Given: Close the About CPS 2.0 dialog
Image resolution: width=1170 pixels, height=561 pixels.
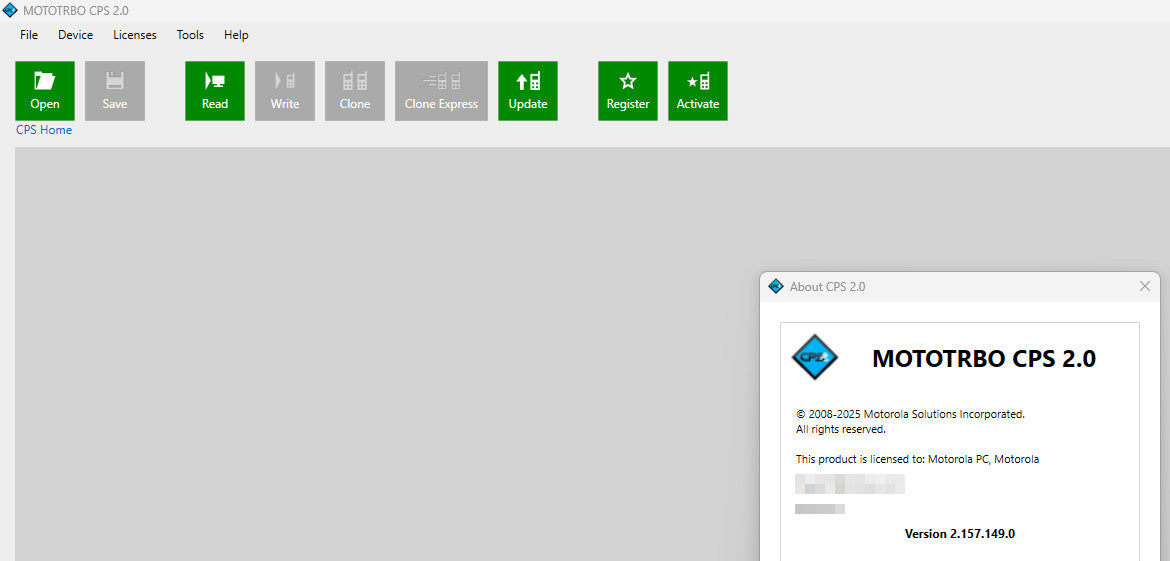Looking at the screenshot, I should click(1145, 287).
